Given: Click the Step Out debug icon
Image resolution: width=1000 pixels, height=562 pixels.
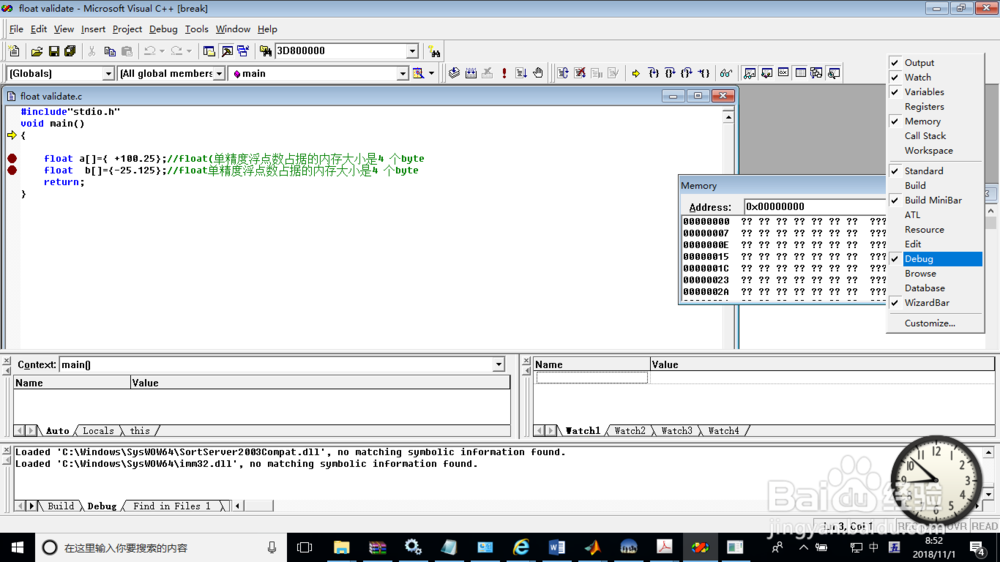Looking at the screenshot, I should [x=686, y=73].
